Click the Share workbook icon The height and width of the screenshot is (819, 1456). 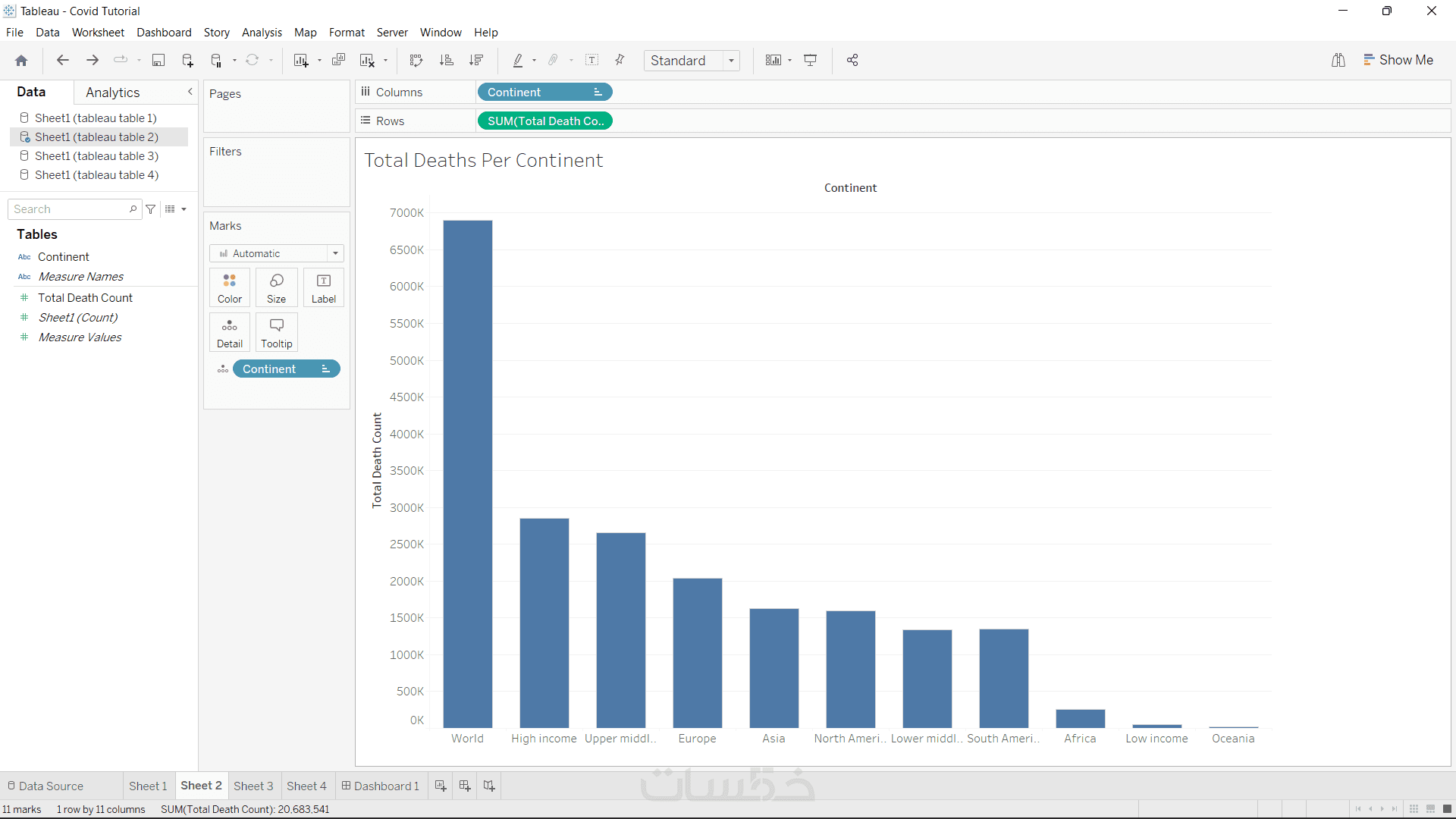pos(852,61)
